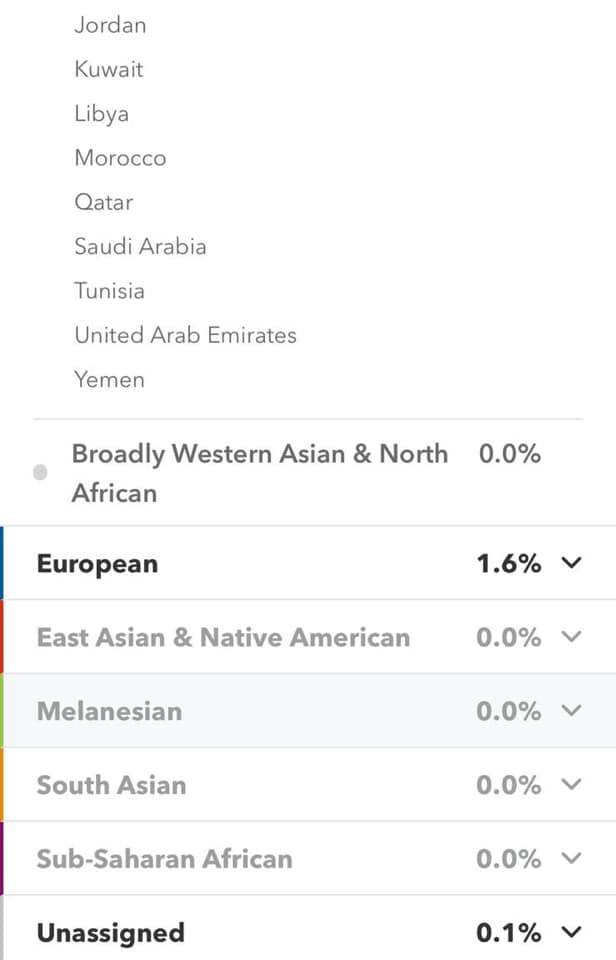Expand the Melanesian row chevron
This screenshot has height=960, width=616.
(x=571, y=711)
